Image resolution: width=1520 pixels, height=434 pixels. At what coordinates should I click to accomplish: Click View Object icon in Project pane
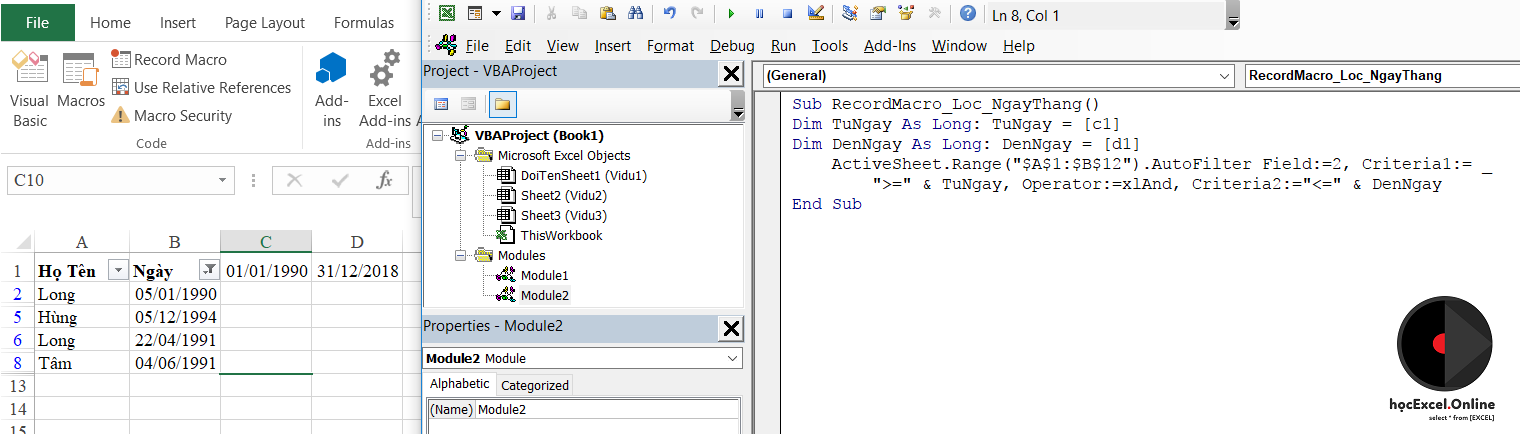[x=468, y=103]
